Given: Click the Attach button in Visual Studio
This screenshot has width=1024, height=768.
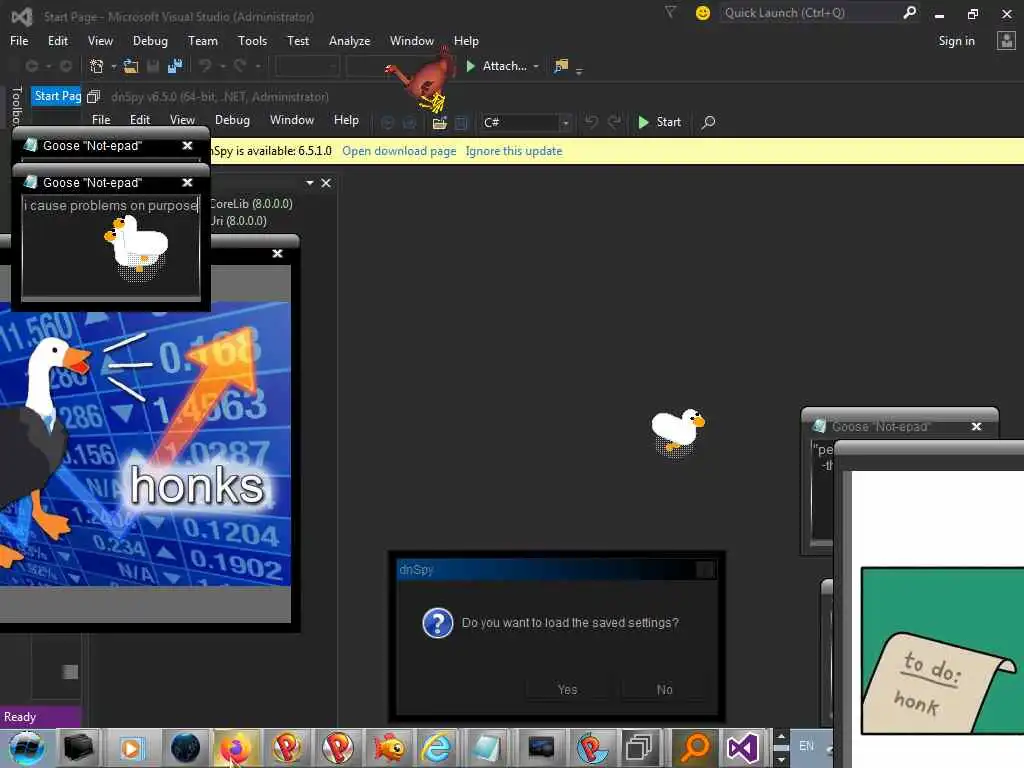Looking at the screenshot, I should tap(496, 66).
